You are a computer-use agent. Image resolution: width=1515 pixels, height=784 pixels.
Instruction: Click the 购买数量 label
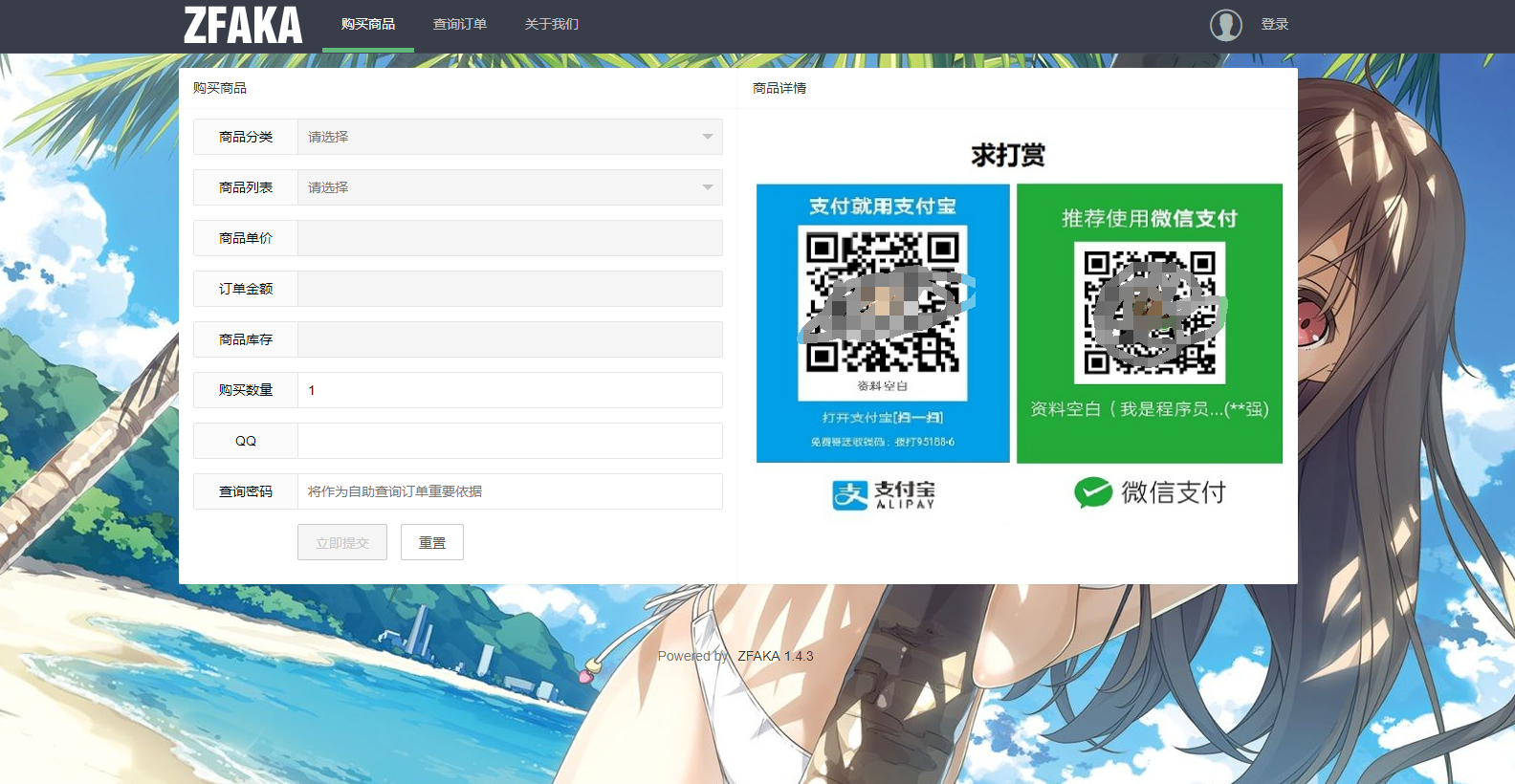pyautogui.click(x=246, y=390)
